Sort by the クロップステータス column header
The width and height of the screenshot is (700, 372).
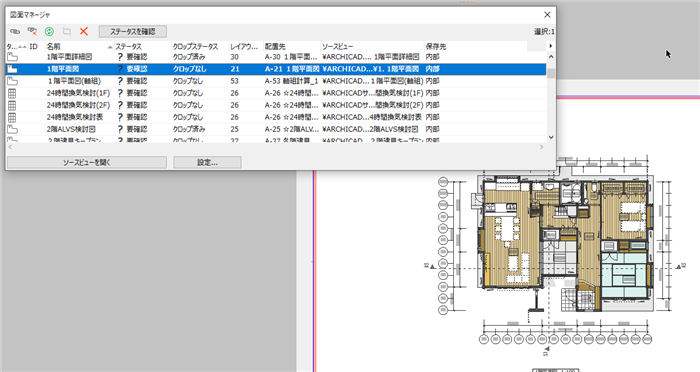[x=200, y=46]
